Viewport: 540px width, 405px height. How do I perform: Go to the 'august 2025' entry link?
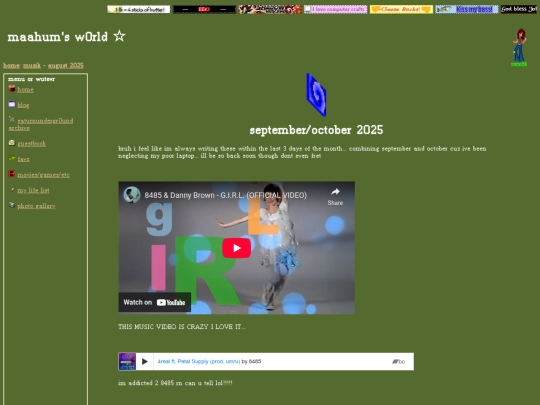pyautogui.click(x=66, y=65)
